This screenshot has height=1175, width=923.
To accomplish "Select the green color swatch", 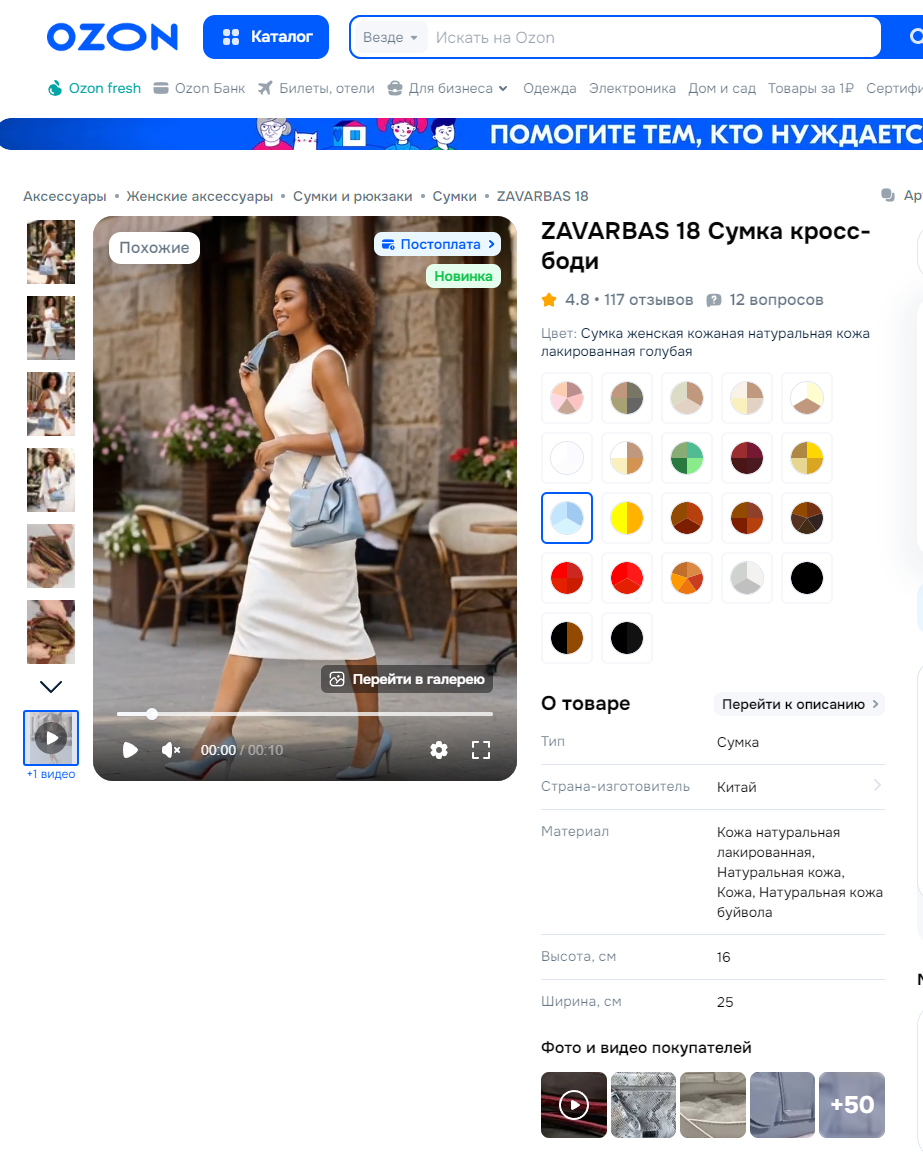I will coord(687,458).
